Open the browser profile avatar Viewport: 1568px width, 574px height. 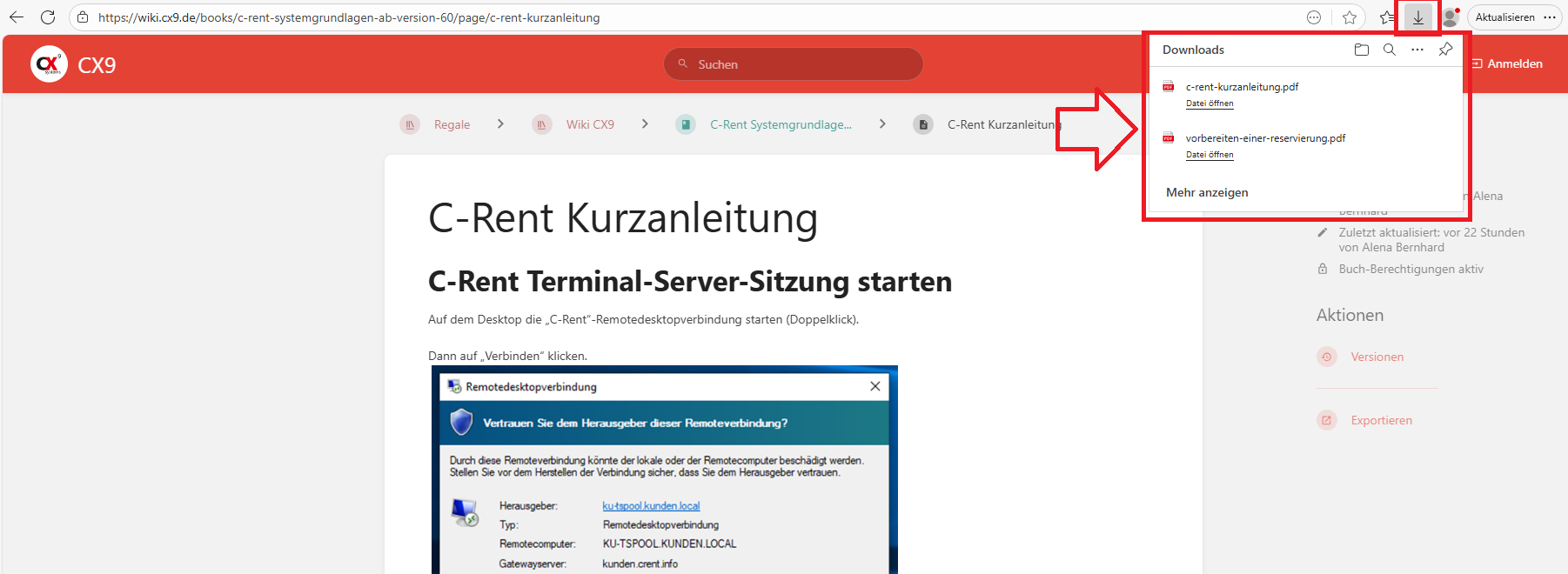tap(1450, 17)
